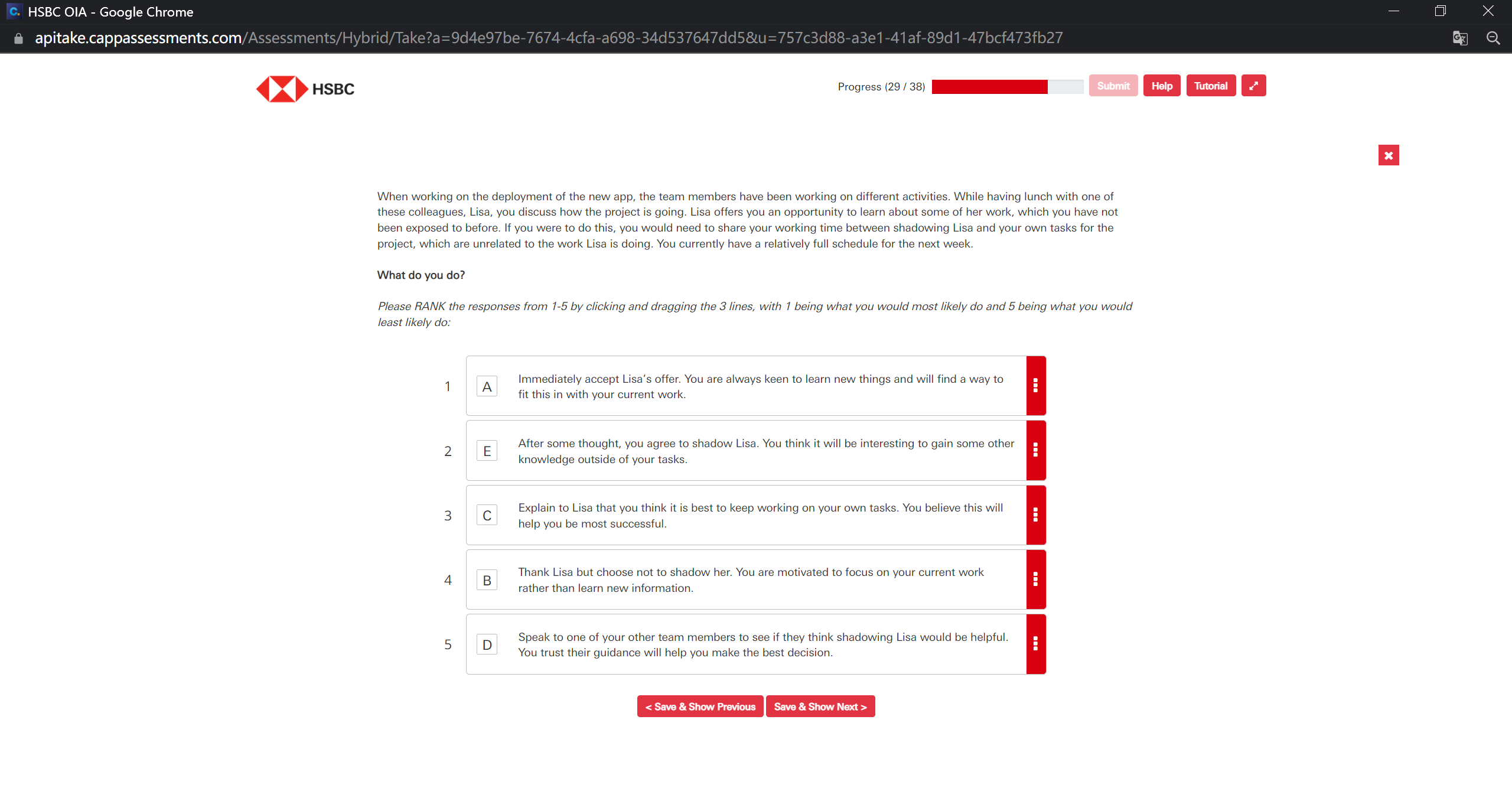Click the Tutorial icon
The image size is (1512, 801).
(1211, 86)
